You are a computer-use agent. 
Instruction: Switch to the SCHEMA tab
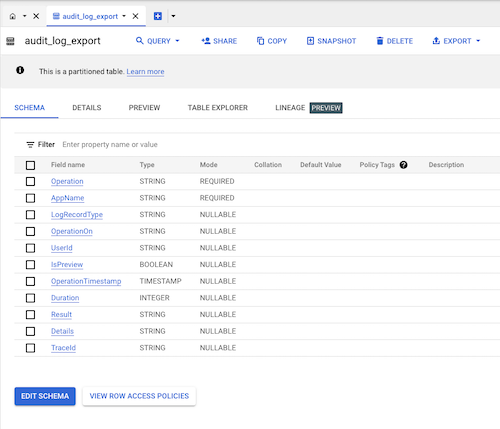click(x=29, y=108)
